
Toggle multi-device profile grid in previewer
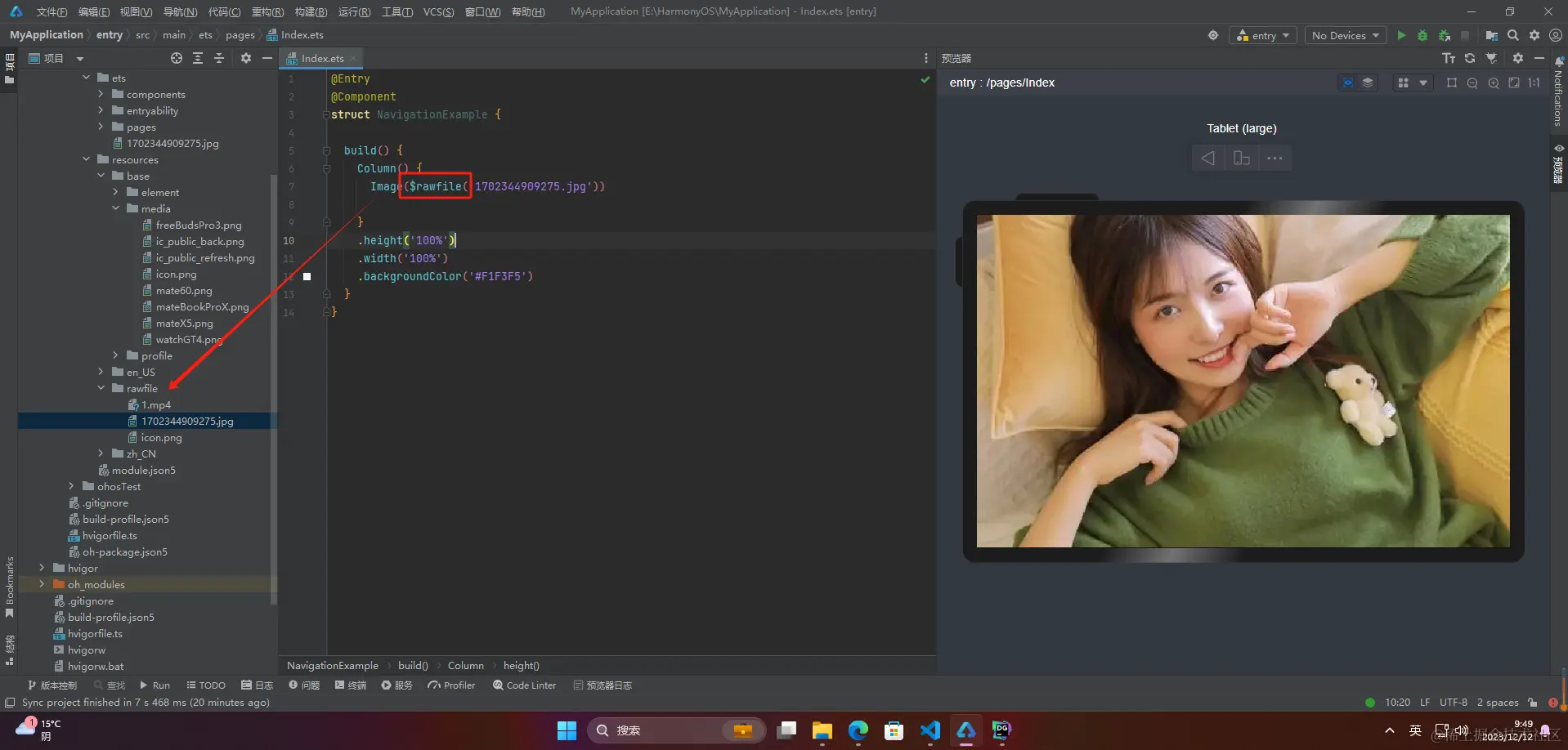pyautogui.click(x=1404, y=83)
